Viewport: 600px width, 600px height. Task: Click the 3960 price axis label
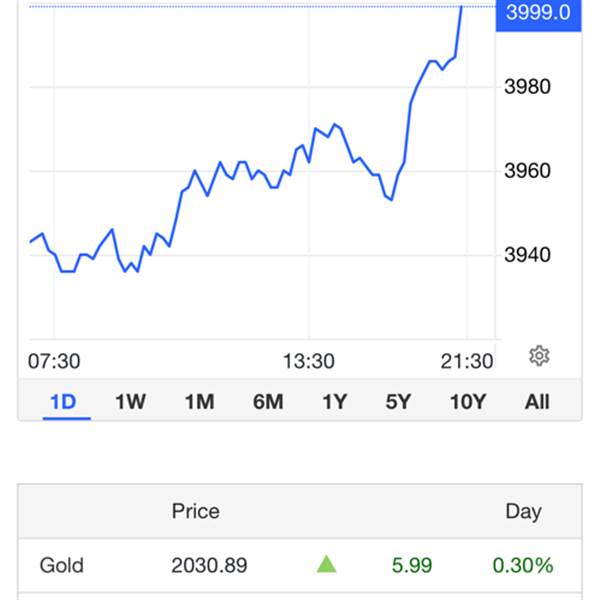point(528,171)
